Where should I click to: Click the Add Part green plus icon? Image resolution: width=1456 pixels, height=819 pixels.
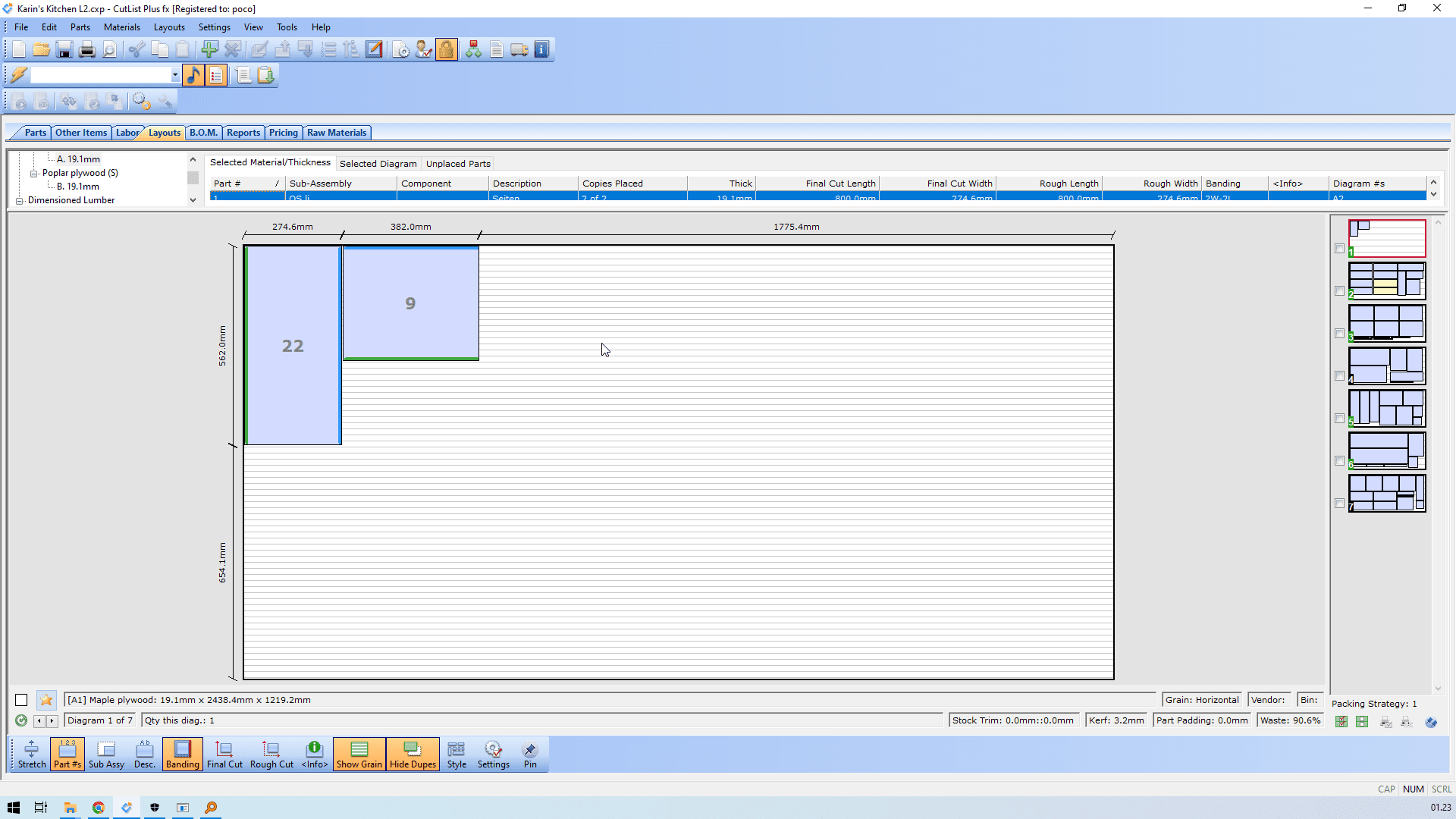(209, 50)
